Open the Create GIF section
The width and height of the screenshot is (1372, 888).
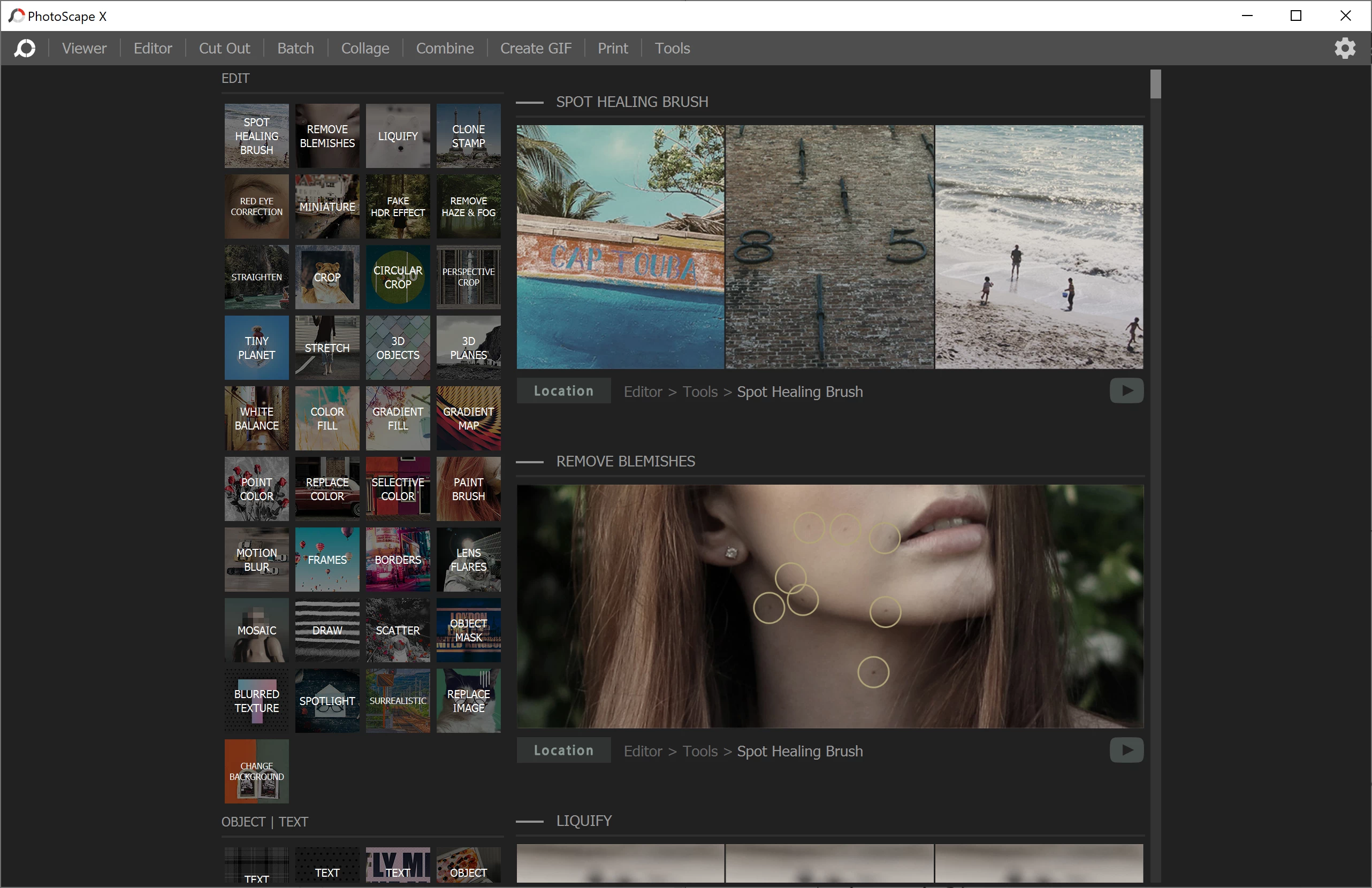click(535, 48)
